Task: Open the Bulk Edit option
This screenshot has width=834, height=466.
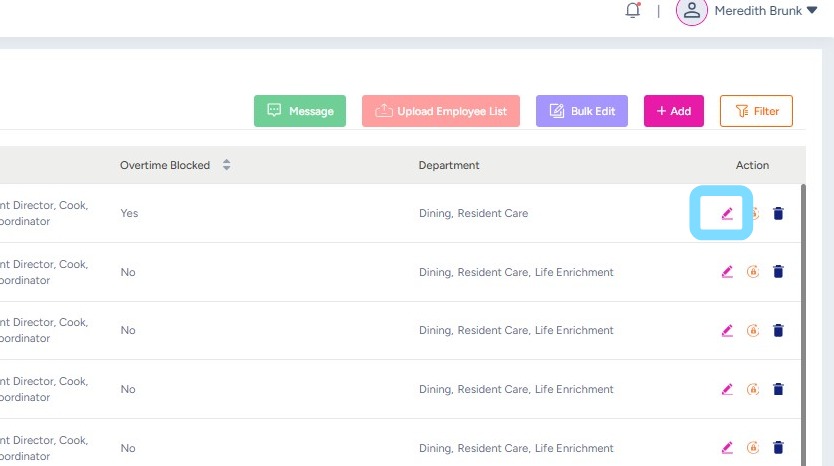Action: click(x=582, y=111)
